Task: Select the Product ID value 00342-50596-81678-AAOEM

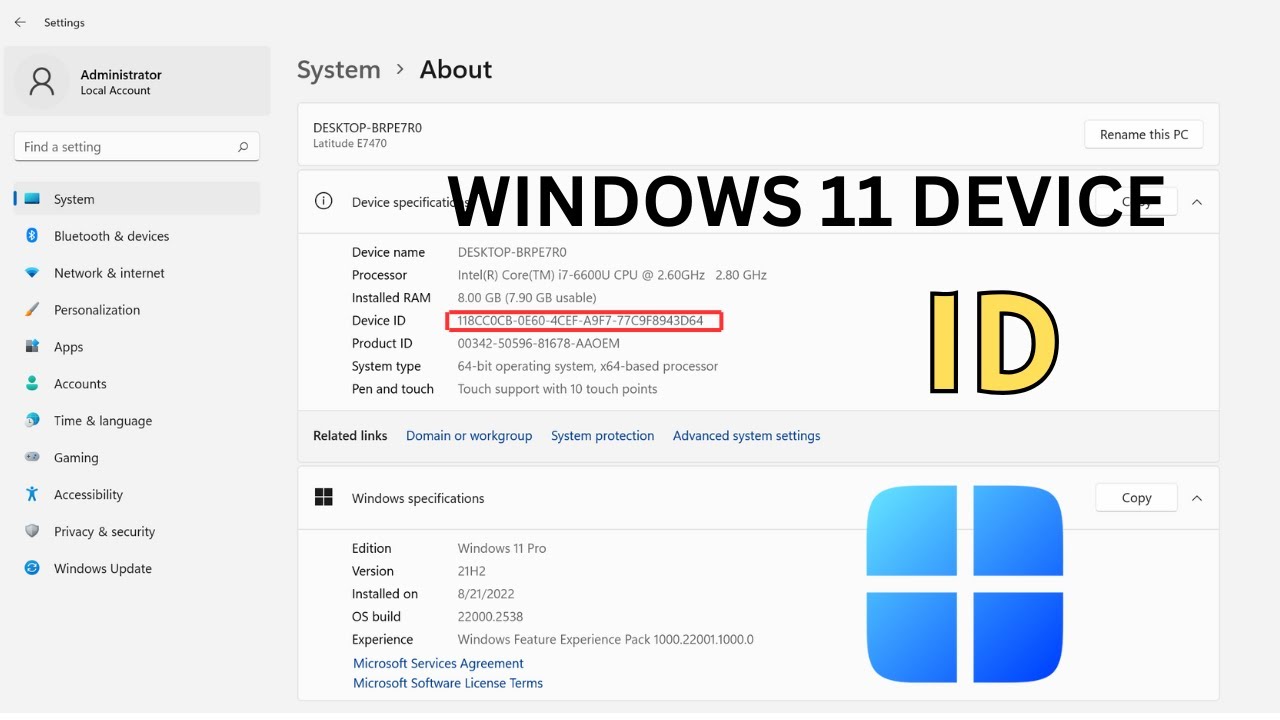Action: click(539, 343)
